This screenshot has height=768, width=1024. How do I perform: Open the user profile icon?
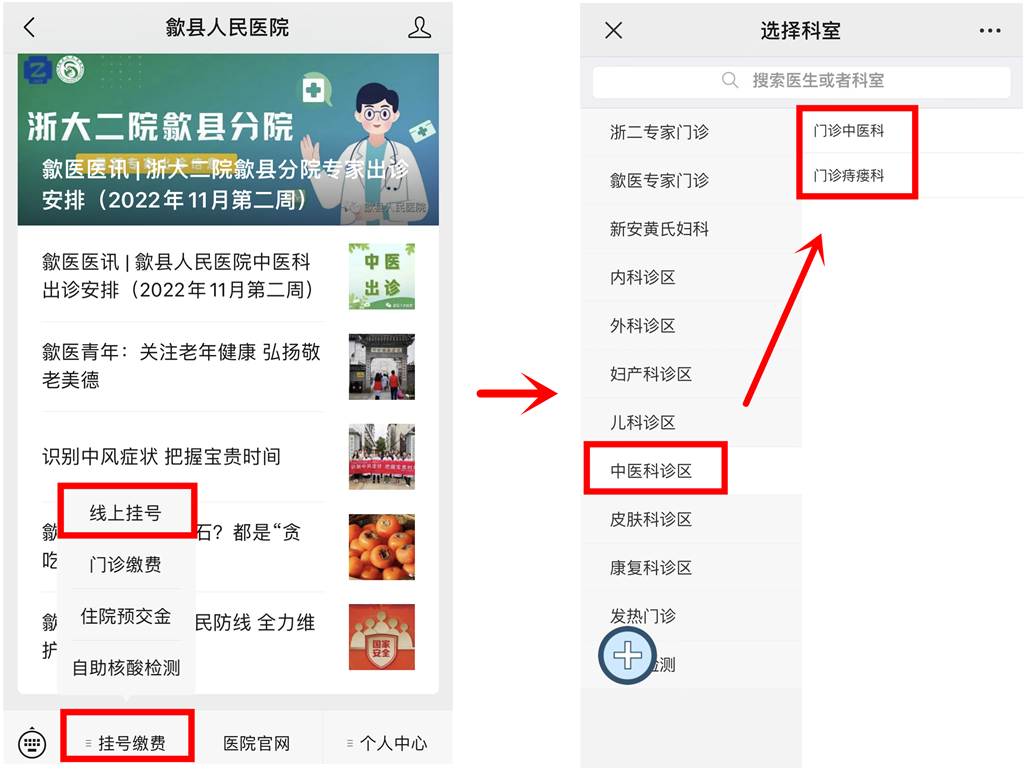(x=419, y=27)
